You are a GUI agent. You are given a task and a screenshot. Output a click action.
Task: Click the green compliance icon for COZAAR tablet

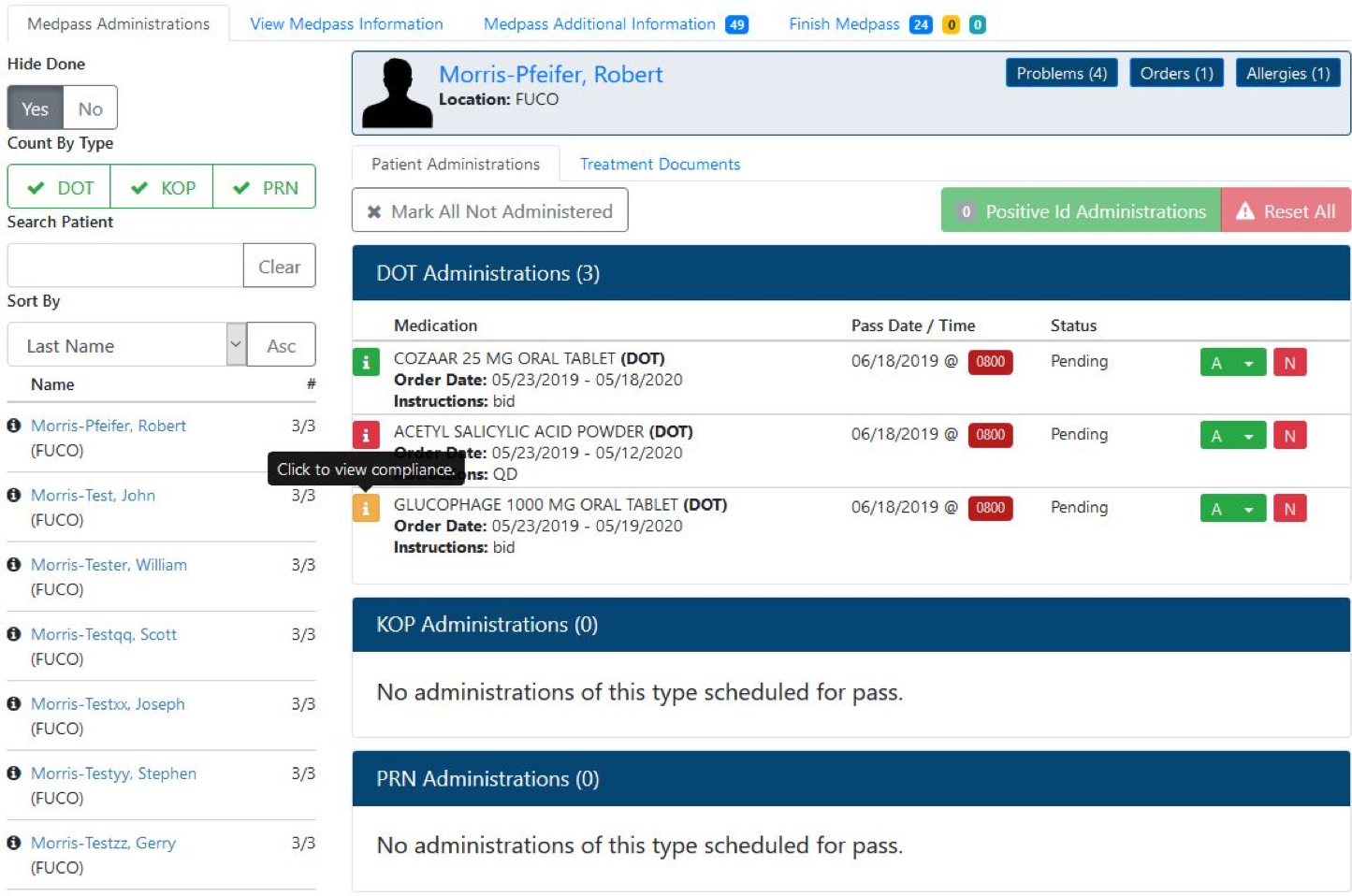(x=365, y=363)
